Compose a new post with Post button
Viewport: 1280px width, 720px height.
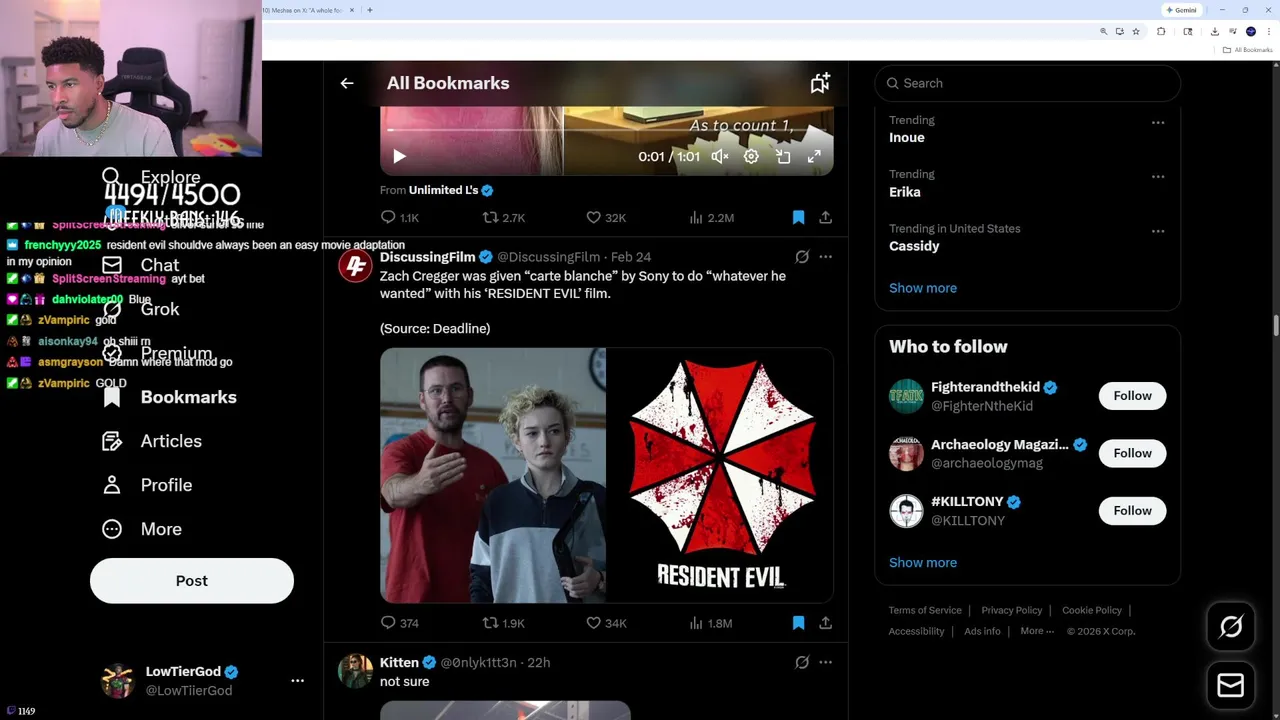(192, 581)
